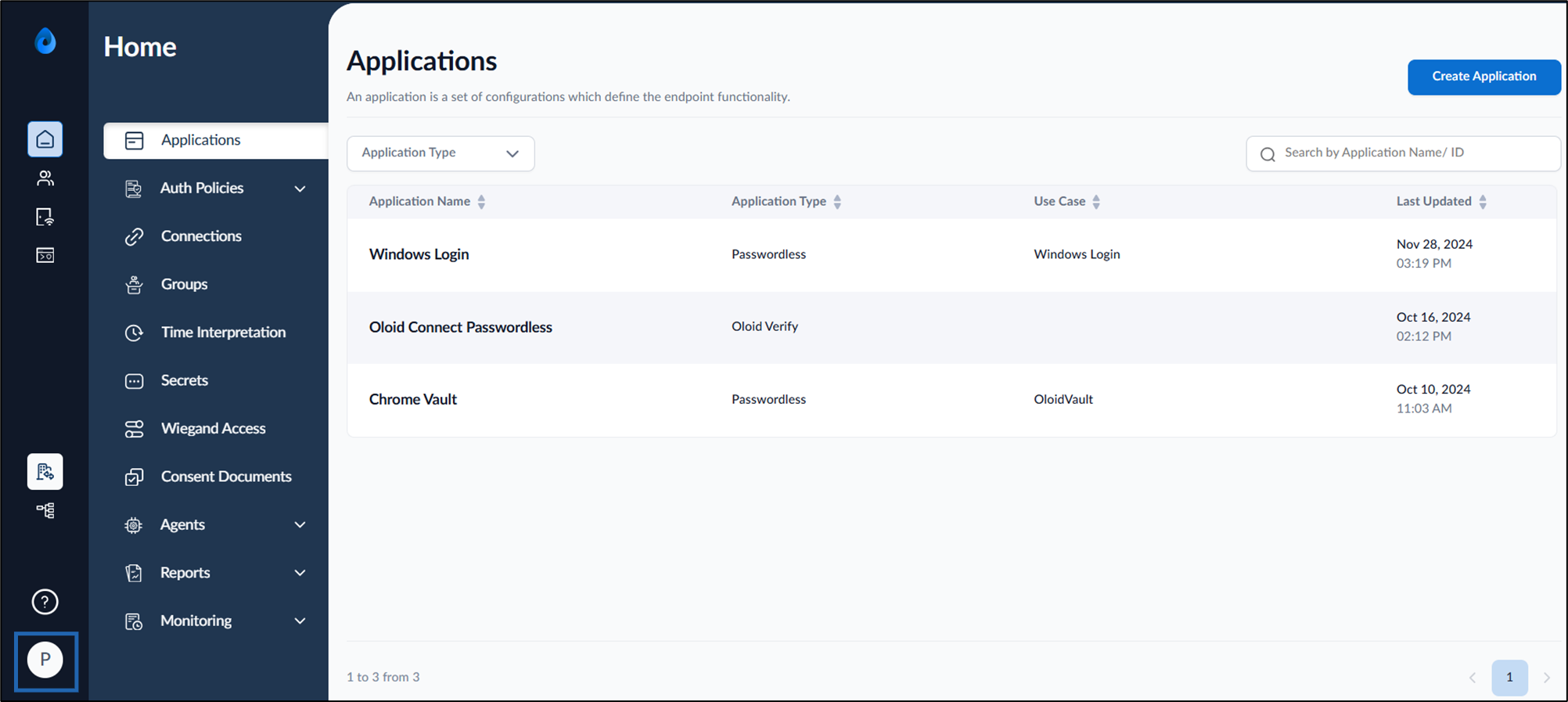Expand the Auth Policies menu
1568x702 pixels.
[x=215, y=188]
